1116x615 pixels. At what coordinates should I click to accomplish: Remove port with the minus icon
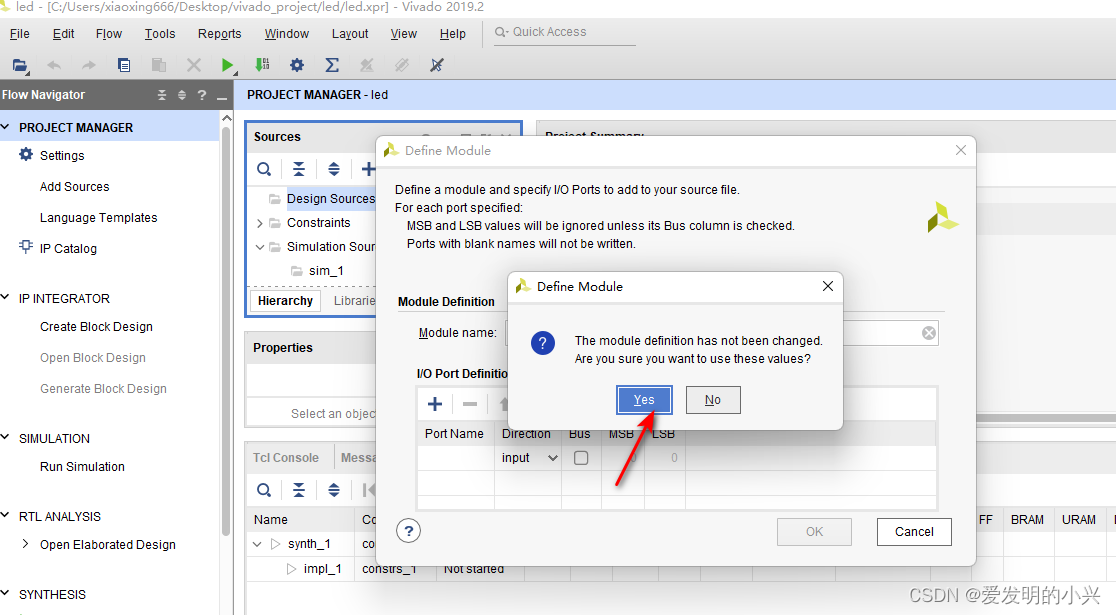(470, 404)
